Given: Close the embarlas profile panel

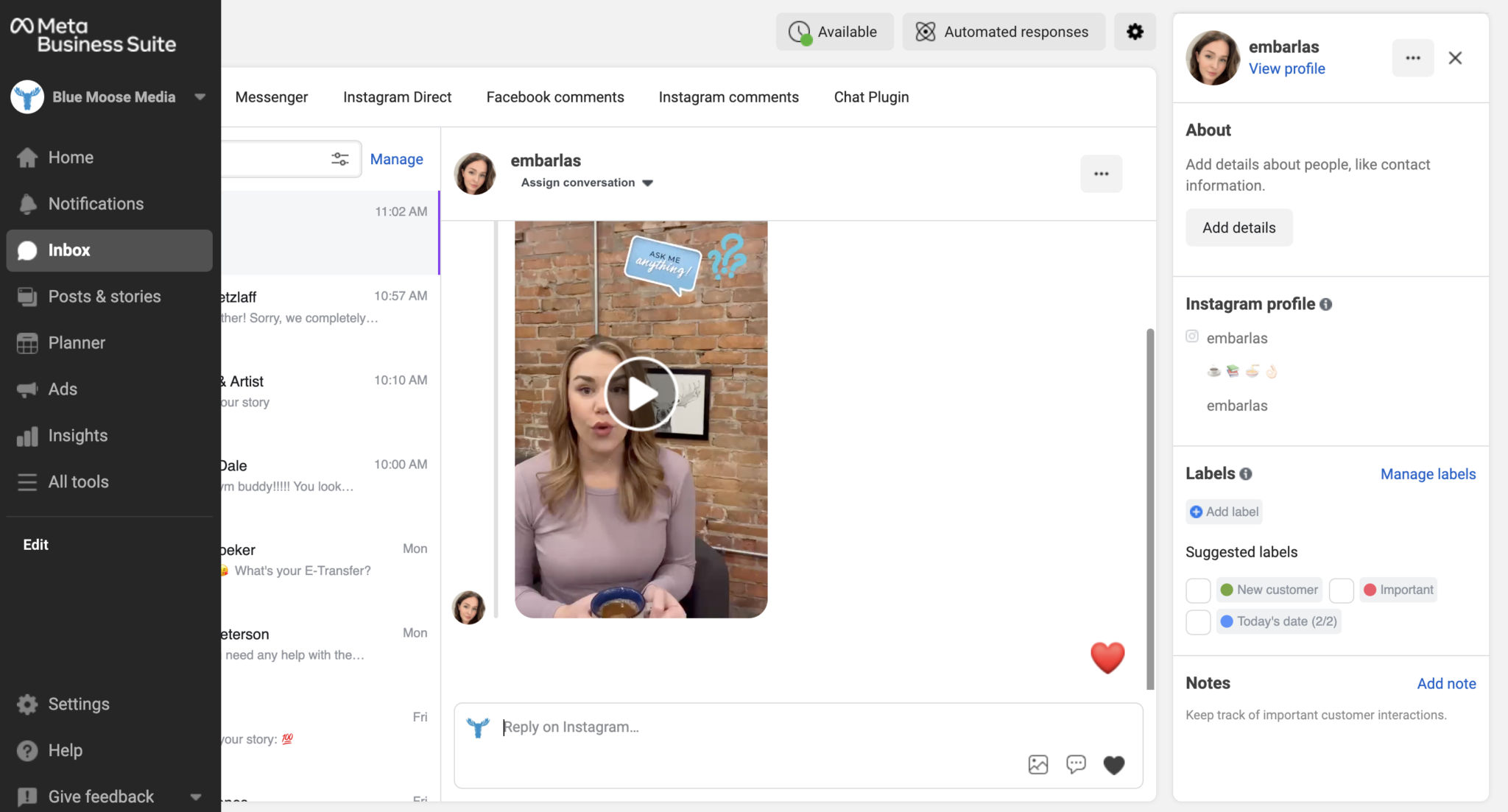Looking at the screenshot, I should tap(1455, 57).
